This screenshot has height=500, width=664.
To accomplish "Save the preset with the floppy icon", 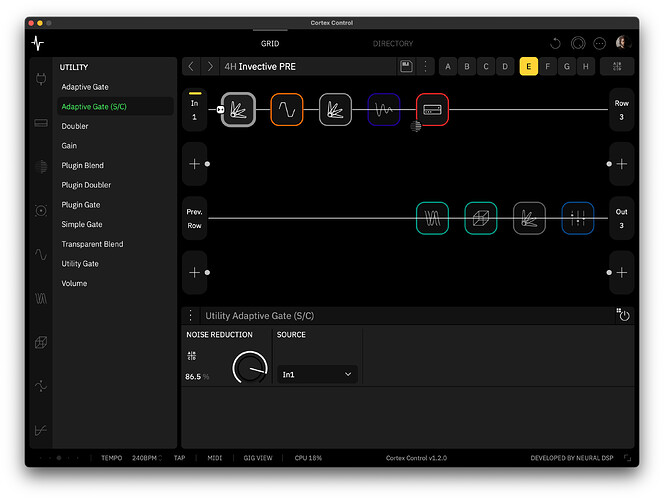I will point(406,66).
